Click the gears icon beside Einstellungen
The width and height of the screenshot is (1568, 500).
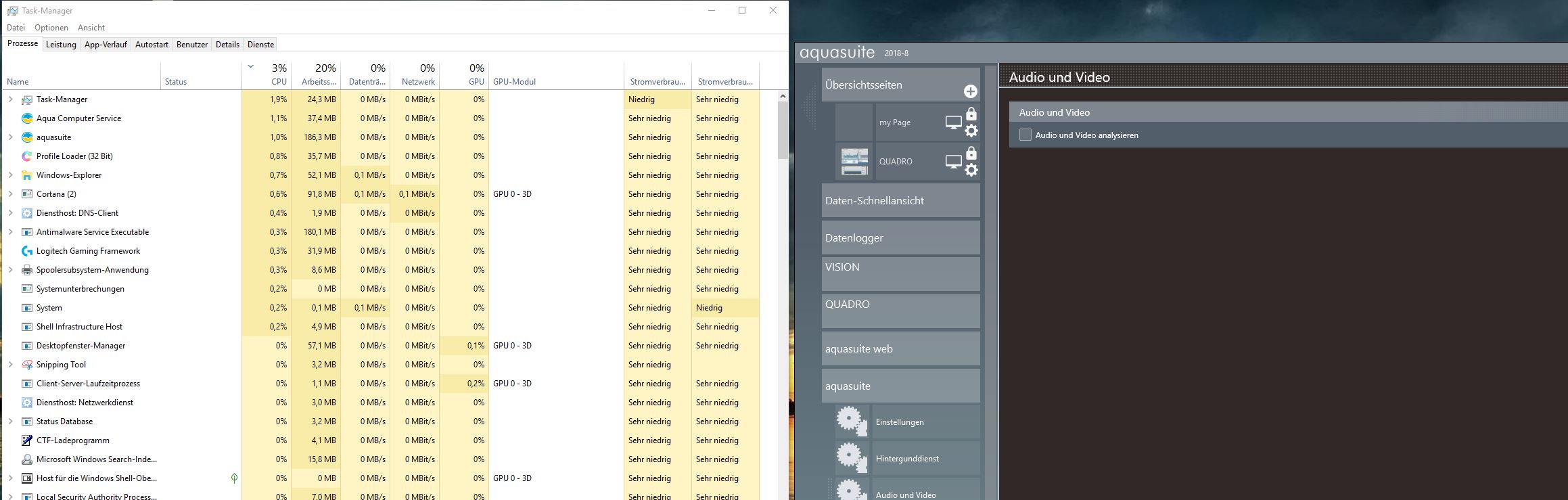(852, 422)
